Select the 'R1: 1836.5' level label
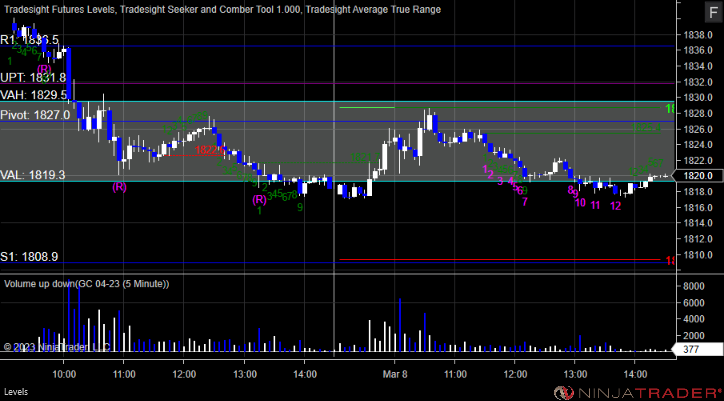The height and width of the screenshot is (401, 724). point(30,40)
